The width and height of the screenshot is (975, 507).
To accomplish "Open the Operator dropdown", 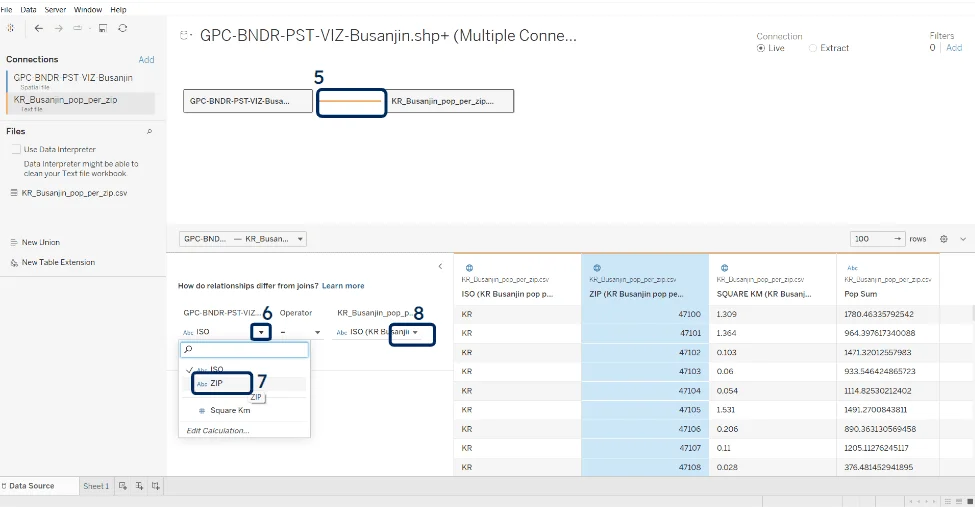I will [318, 332].
